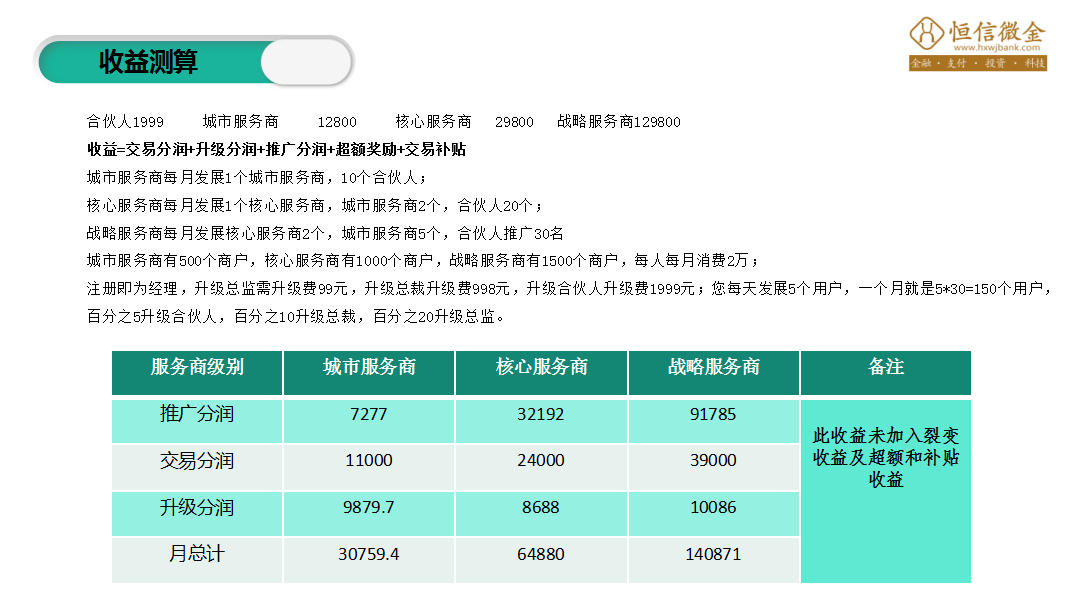Viewport: 1088px width, 603px height.
Task: Click the cell value 8688
Action: [541, 508]
